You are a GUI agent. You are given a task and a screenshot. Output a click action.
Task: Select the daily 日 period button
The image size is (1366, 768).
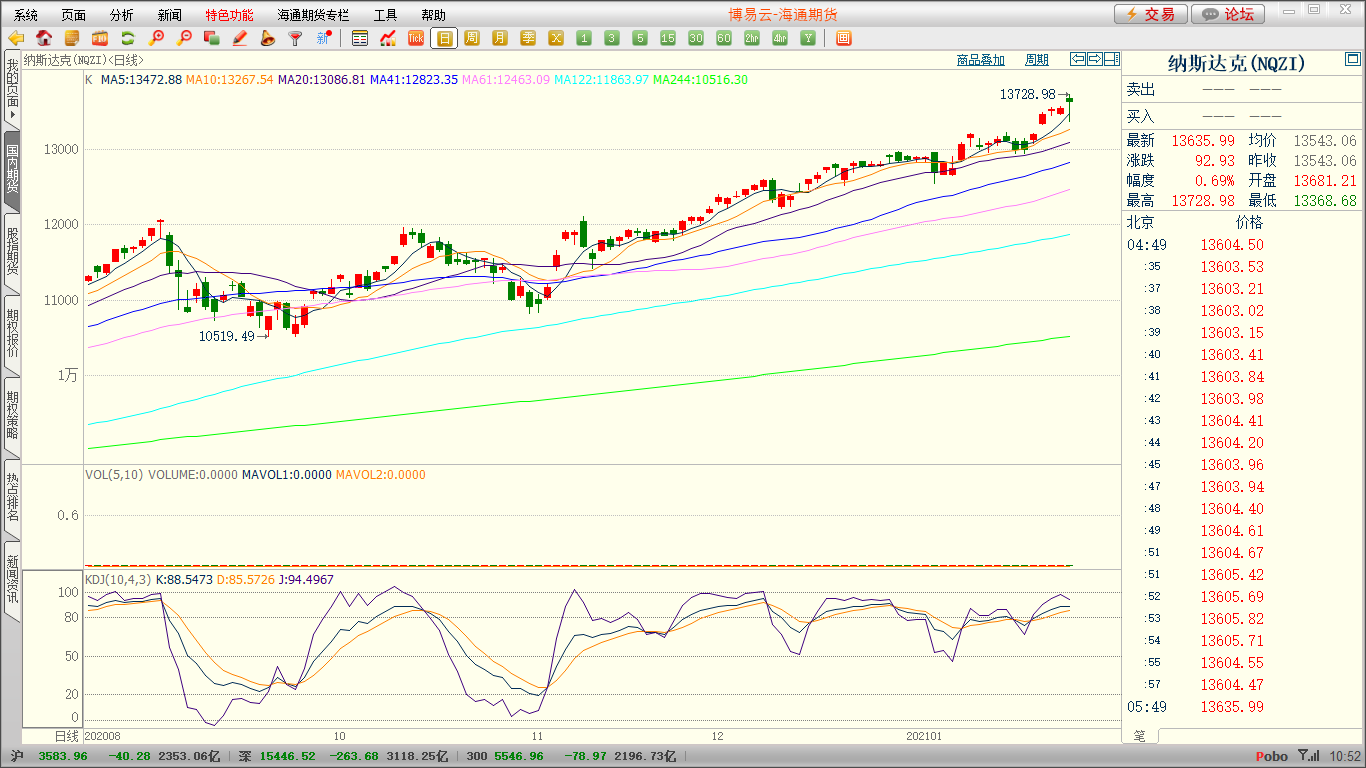tap(444, 38)
